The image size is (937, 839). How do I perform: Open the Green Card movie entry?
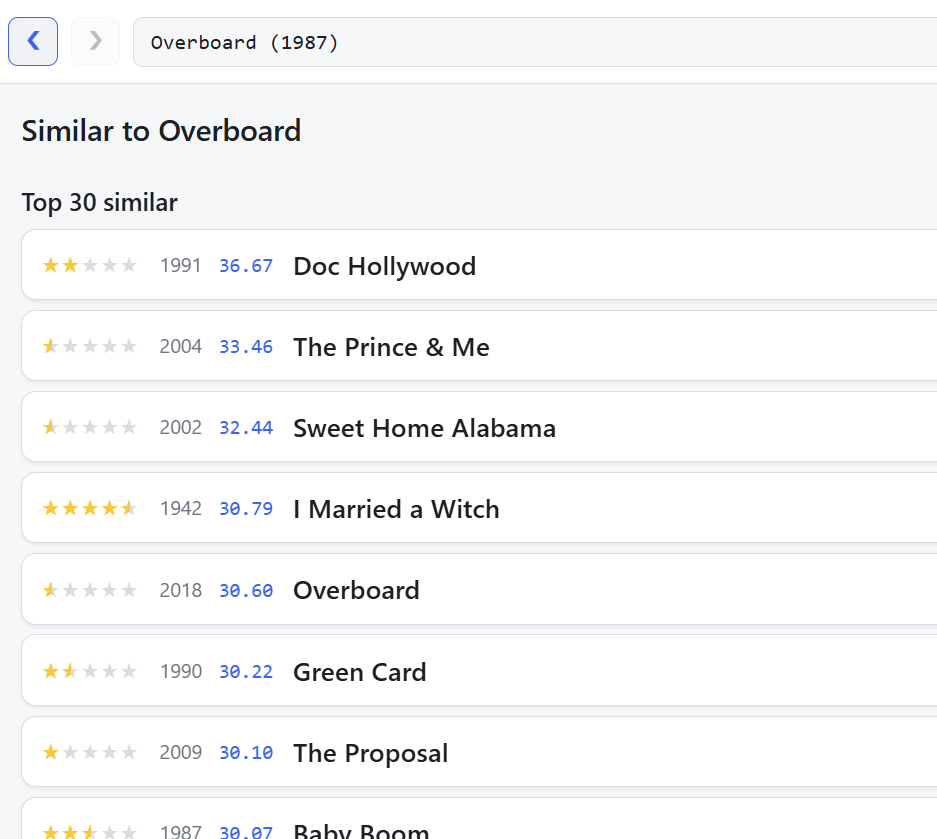pos(479,671)
